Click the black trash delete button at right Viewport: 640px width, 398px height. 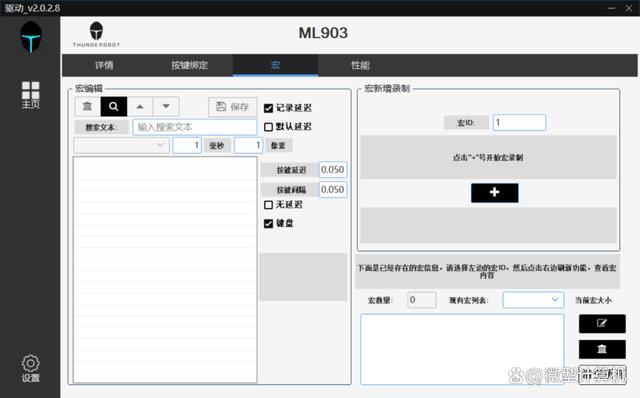(x=602, y=349)
